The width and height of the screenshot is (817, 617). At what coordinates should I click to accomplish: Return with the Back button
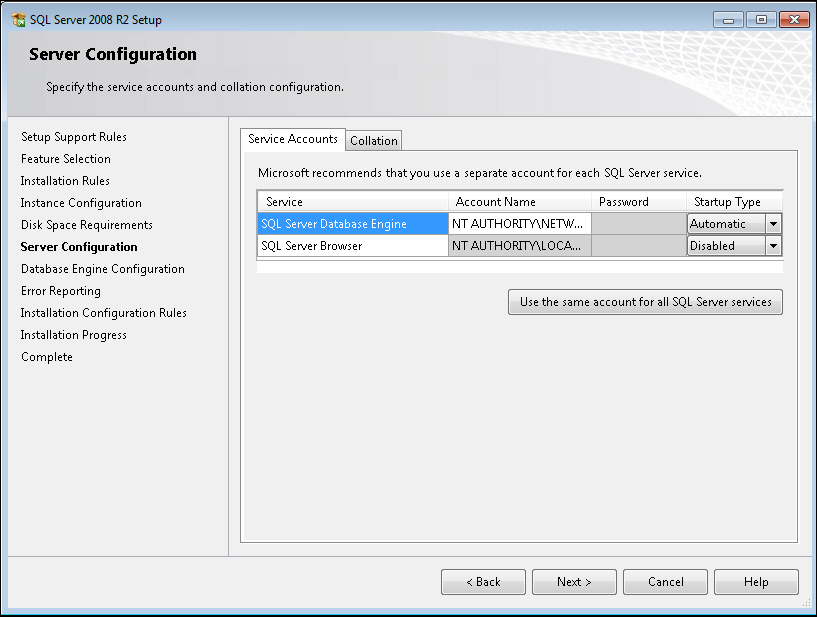point(483,582)
